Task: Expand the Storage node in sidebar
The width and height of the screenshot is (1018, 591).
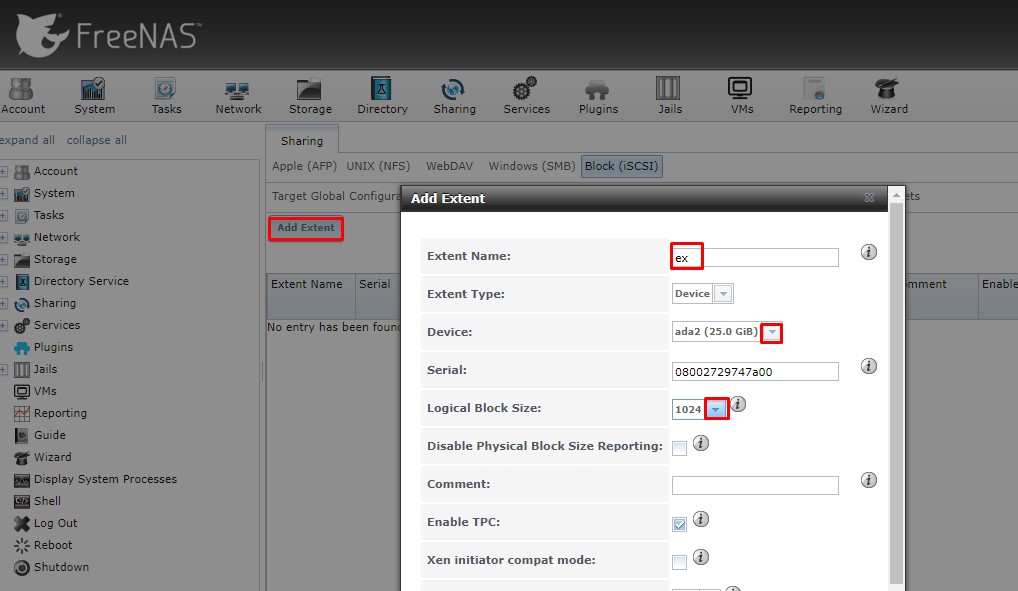Action: tap(3, 260)
